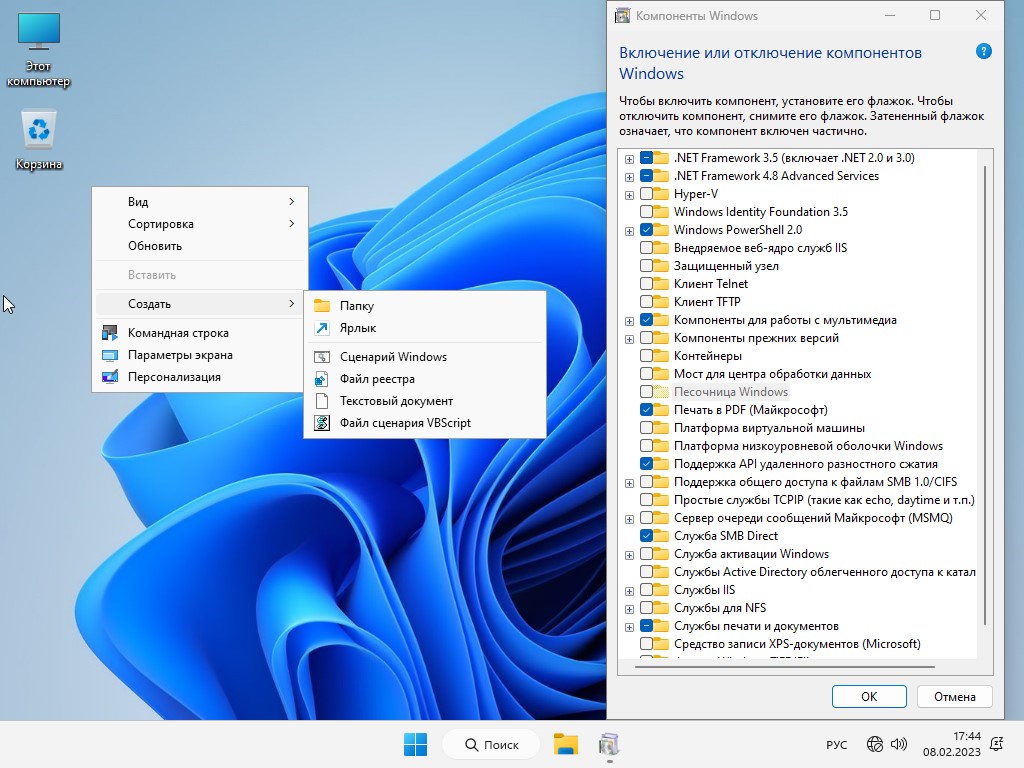Expand the 'Windows PowerShell 2.0' node
Image resolution: width=1024 pixels, height=768 pixels.
click(630, 231)
